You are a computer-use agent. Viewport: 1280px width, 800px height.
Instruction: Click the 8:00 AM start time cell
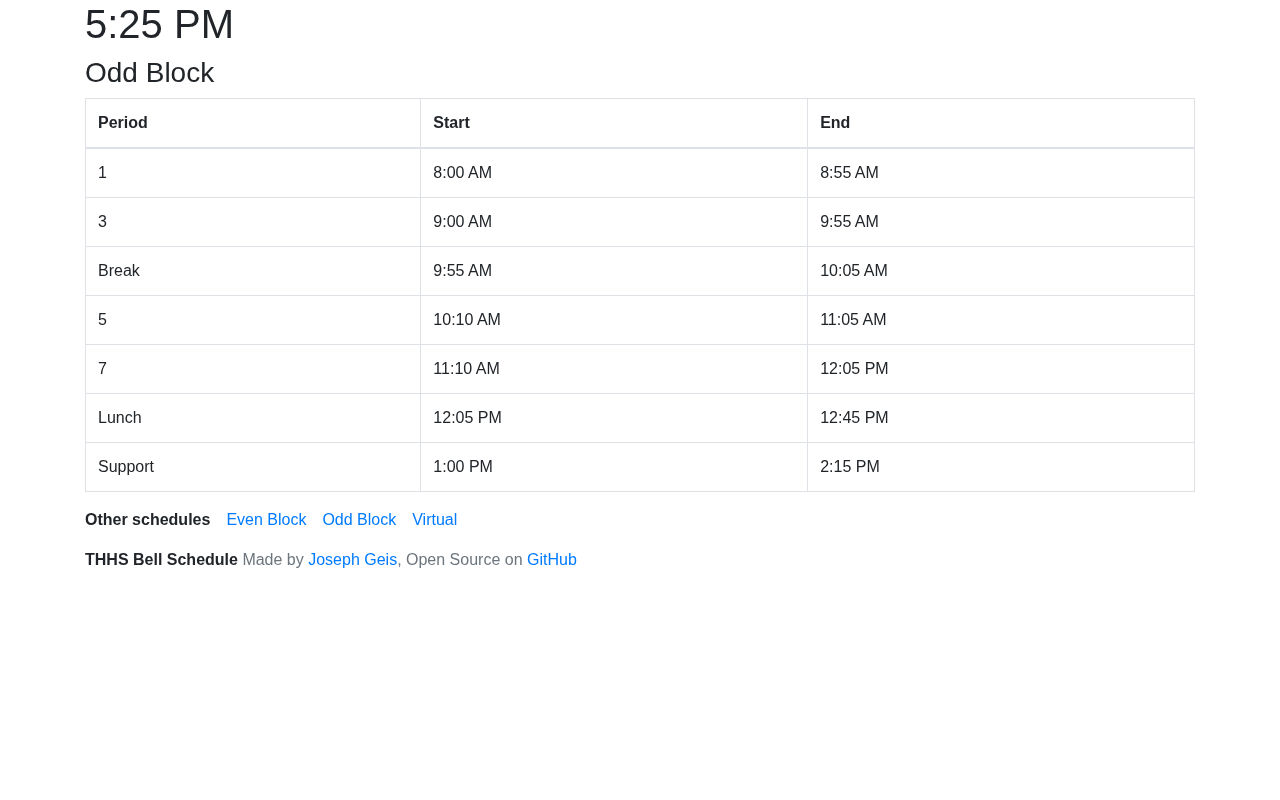tap(462, 173)
